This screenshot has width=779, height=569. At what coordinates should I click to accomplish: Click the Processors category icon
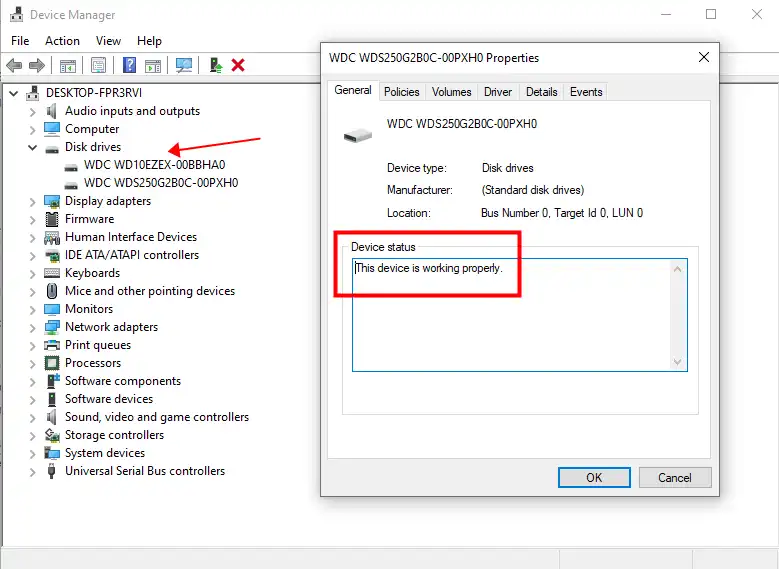tap(52, 363)
